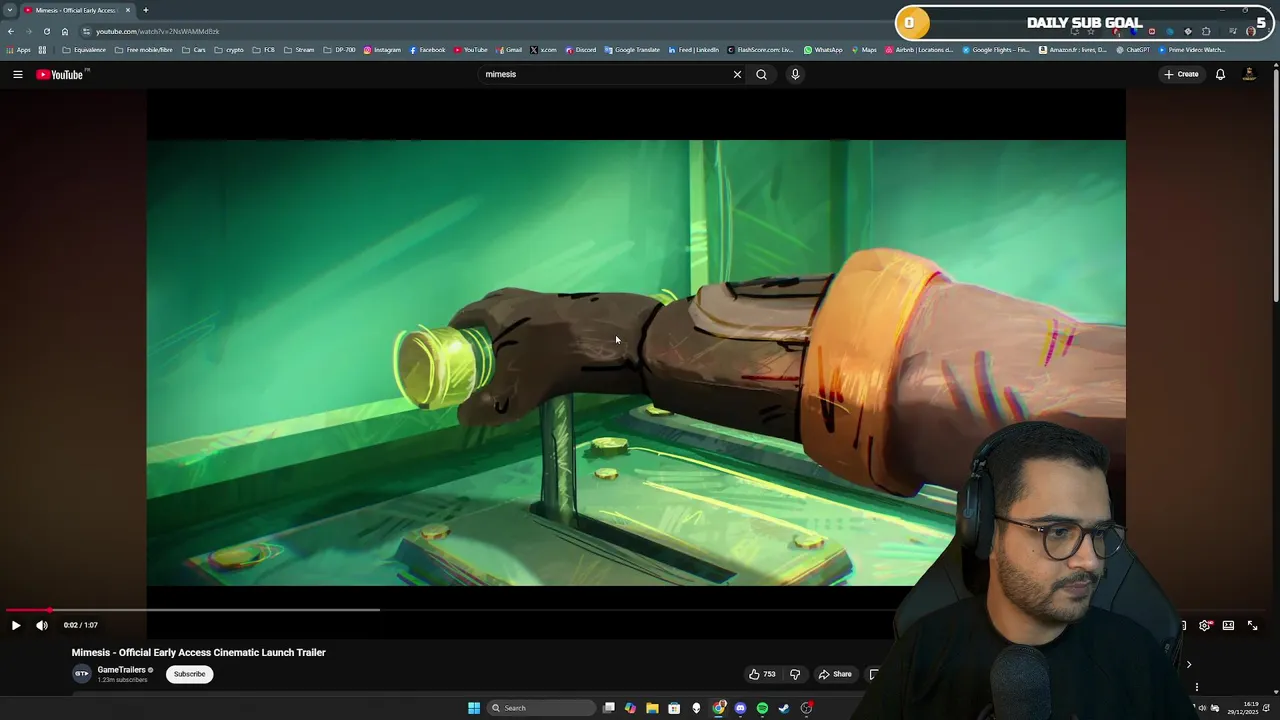
Task: Open the Stream bookmarks folder
Action: click(x=299, y=50)
